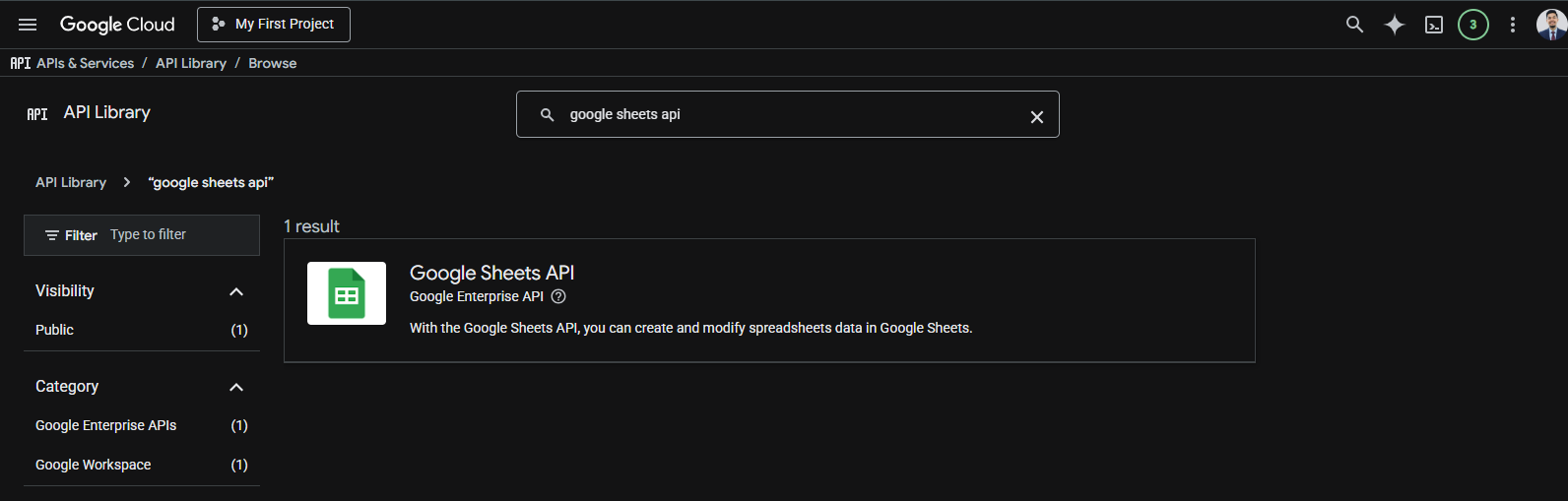The width and height of the screenshot is (1568, 501).
Task: Click the magnifier icon in the search box
Action: pyautogui.click(x=548, y=114)
